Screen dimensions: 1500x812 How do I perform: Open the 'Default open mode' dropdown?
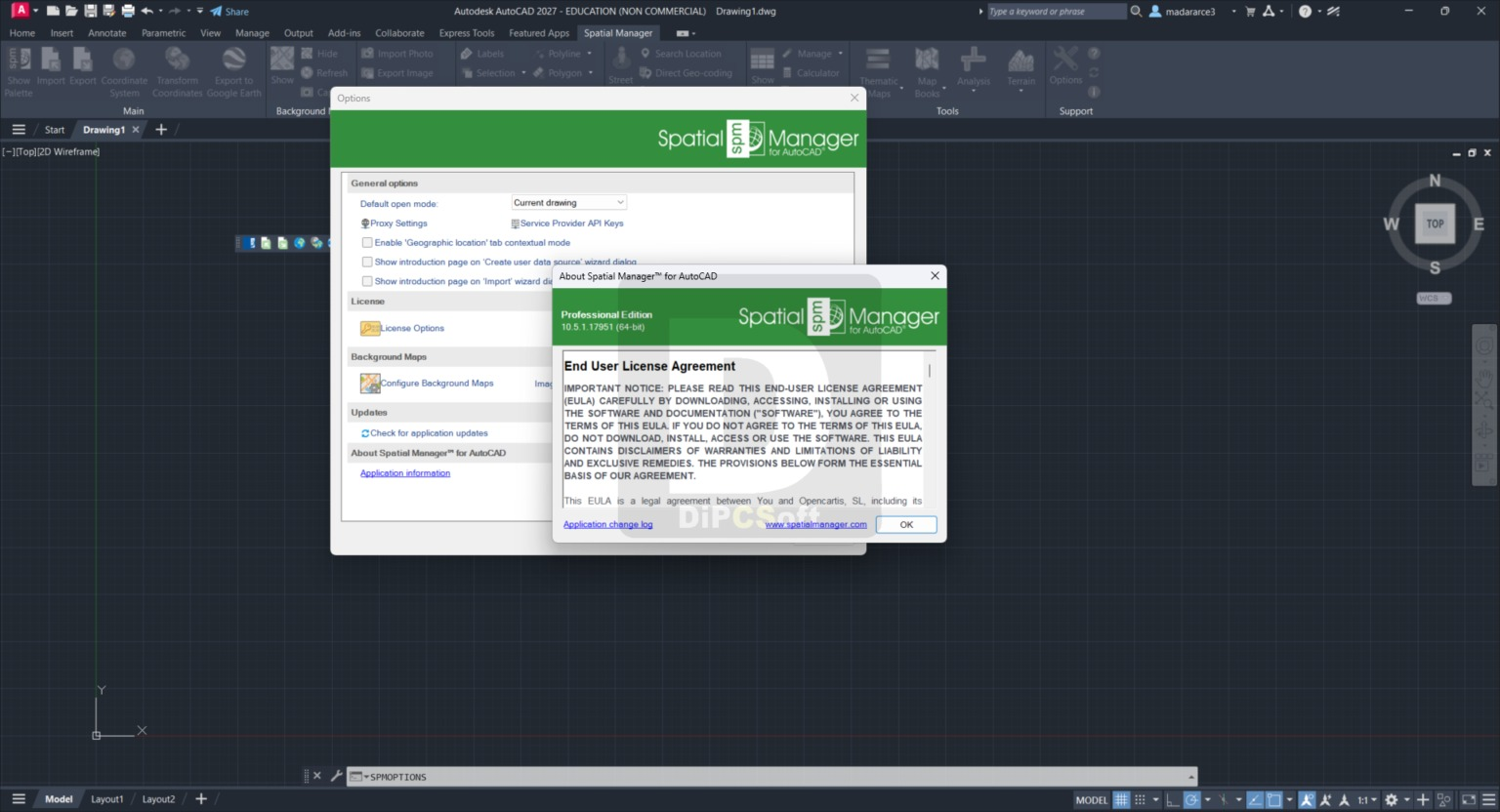(x=619, y=202)
